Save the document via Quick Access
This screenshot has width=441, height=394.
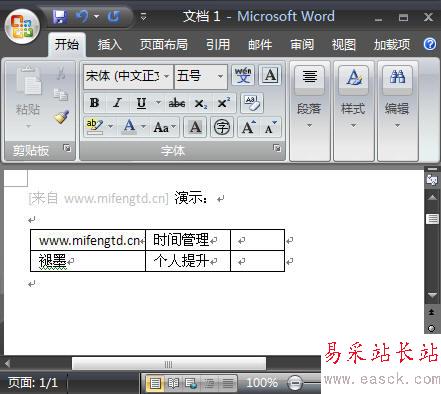click(60, 17)
